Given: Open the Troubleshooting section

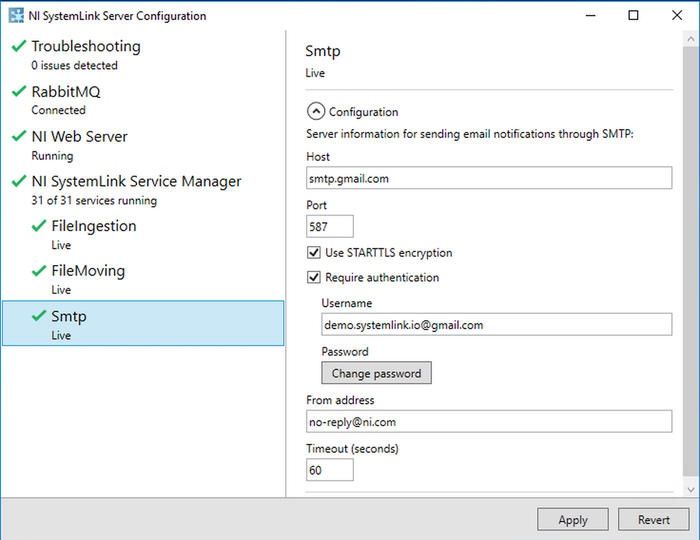Looking at the screenshot, I should pyautogui.click(x=143, y=55).
